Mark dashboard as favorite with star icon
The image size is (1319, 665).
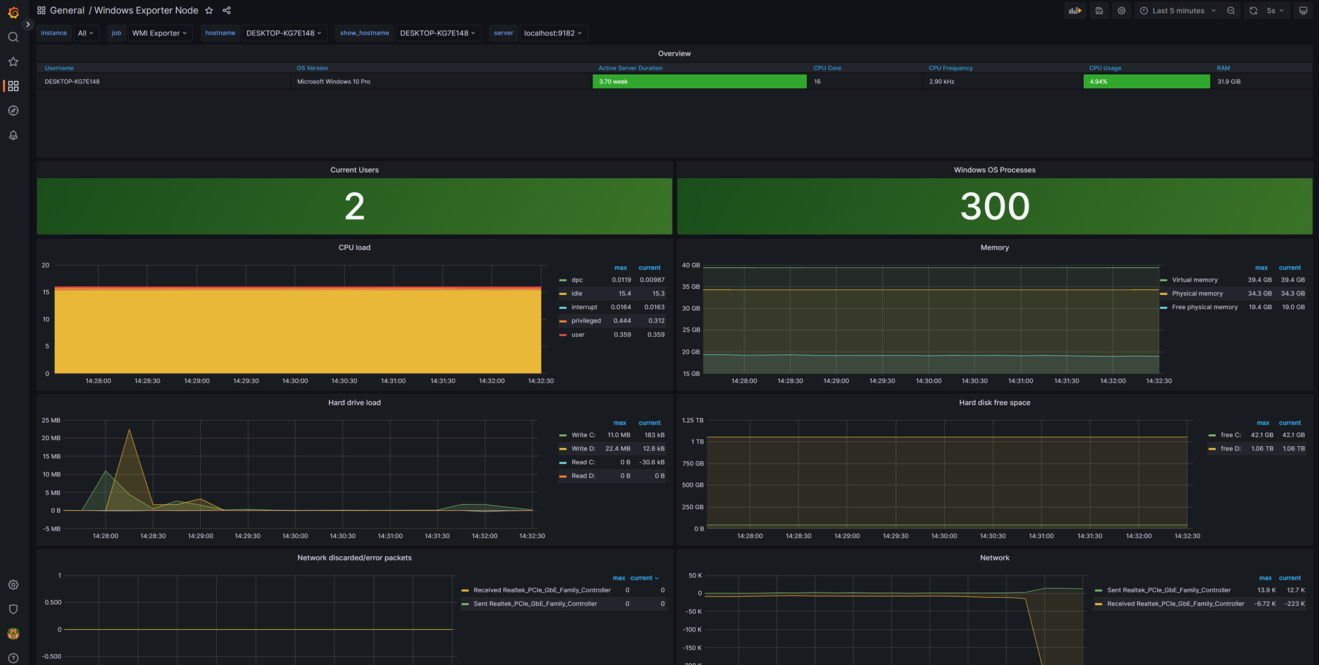(209, 11)
